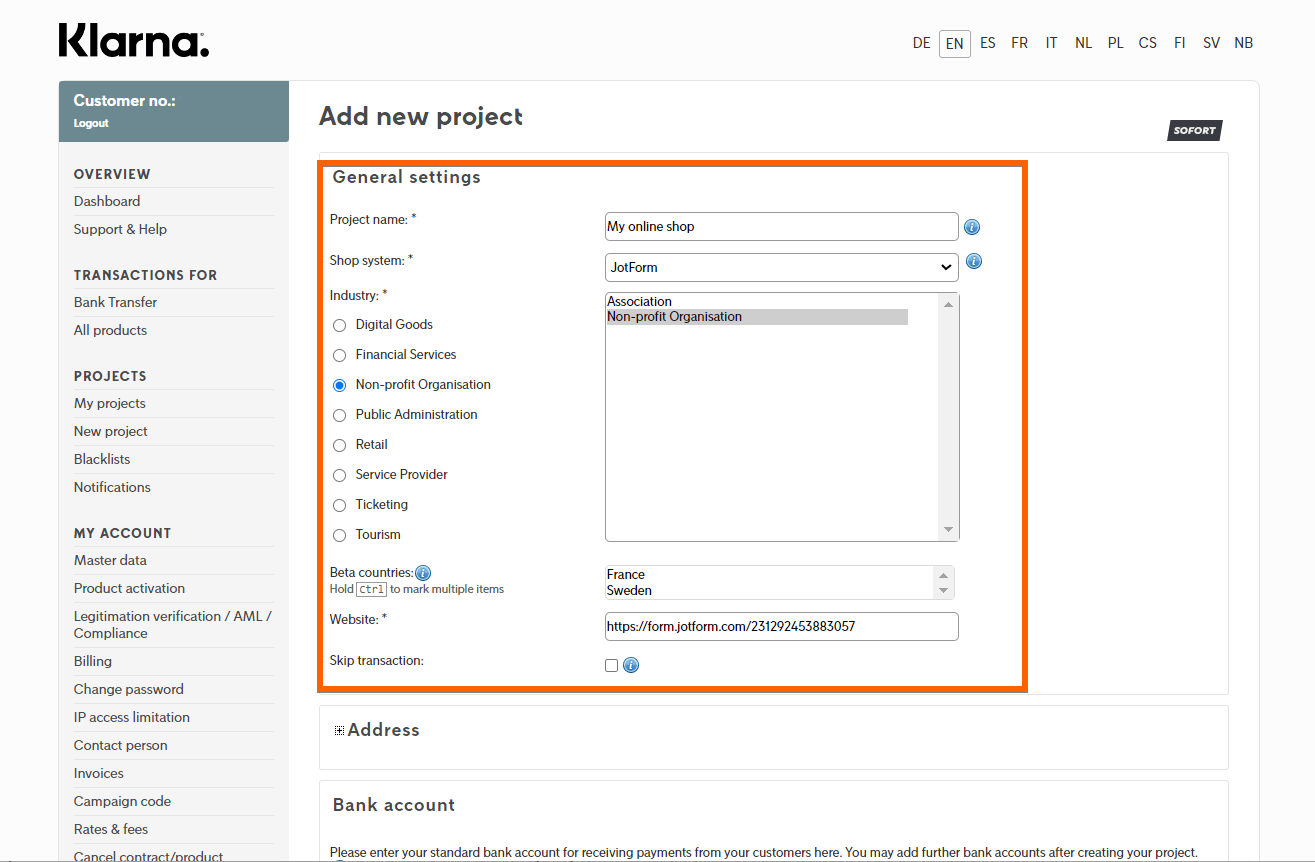The image size is (1315, 862).
Task: Open My projects in sidebar
Action: click(110, 403)
